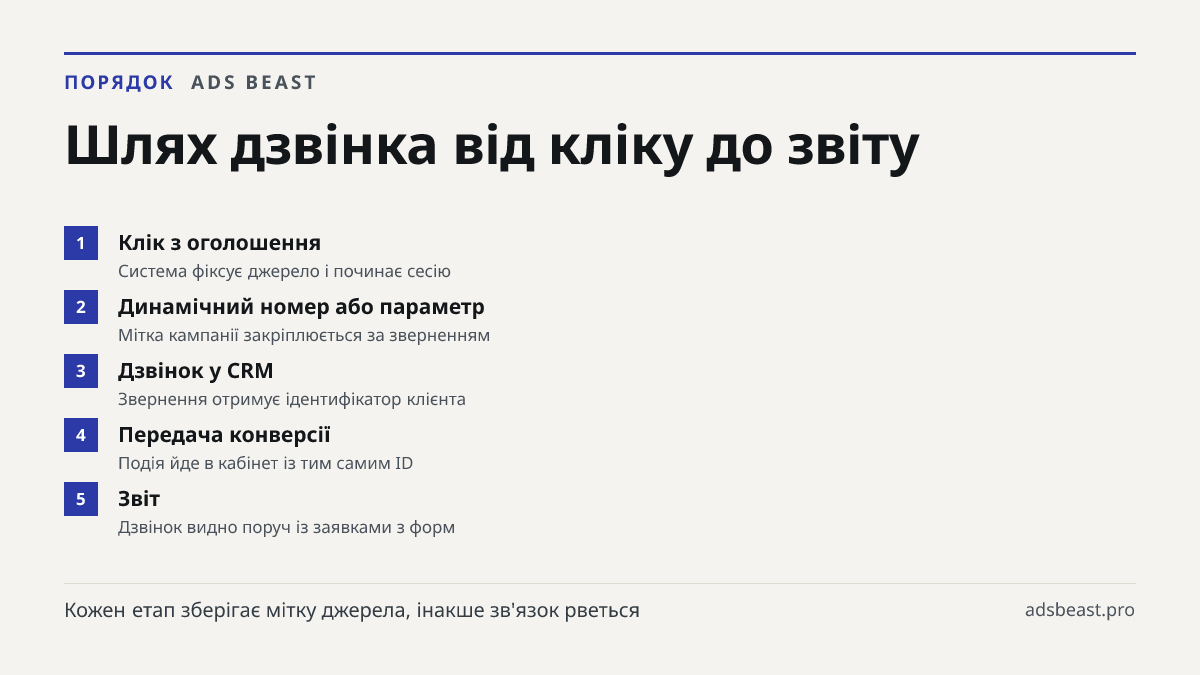Click the step number 4 badge
The height and width of the screenshot is (675, 1200).
(x=81, y=435)
